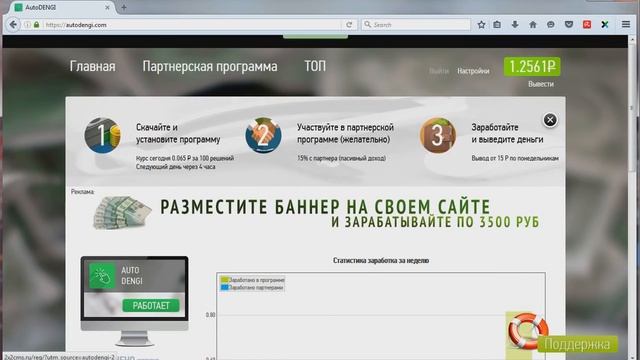Screen dimensions: 640x360
Task: Open a new browser tab
Action: click(124, 7)
